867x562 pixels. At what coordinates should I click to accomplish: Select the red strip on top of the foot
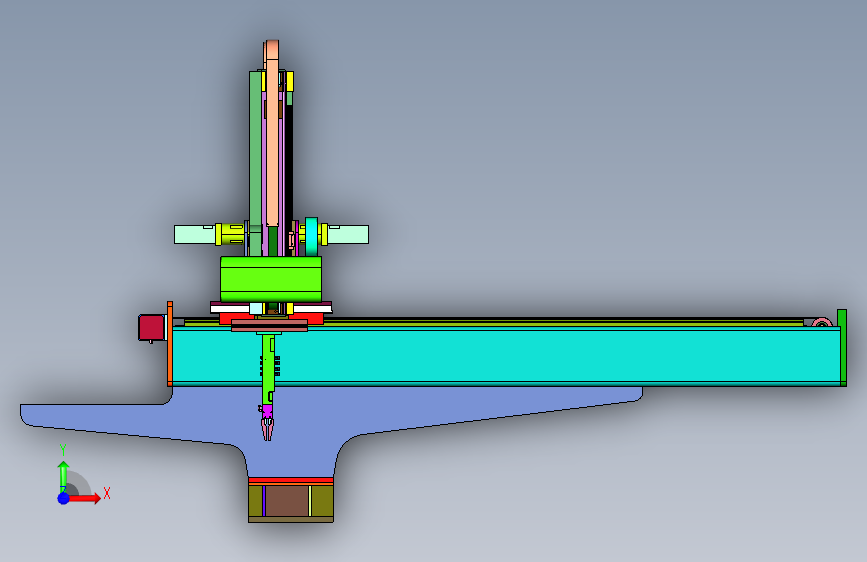pyautogui.click(x=291, y=481)
